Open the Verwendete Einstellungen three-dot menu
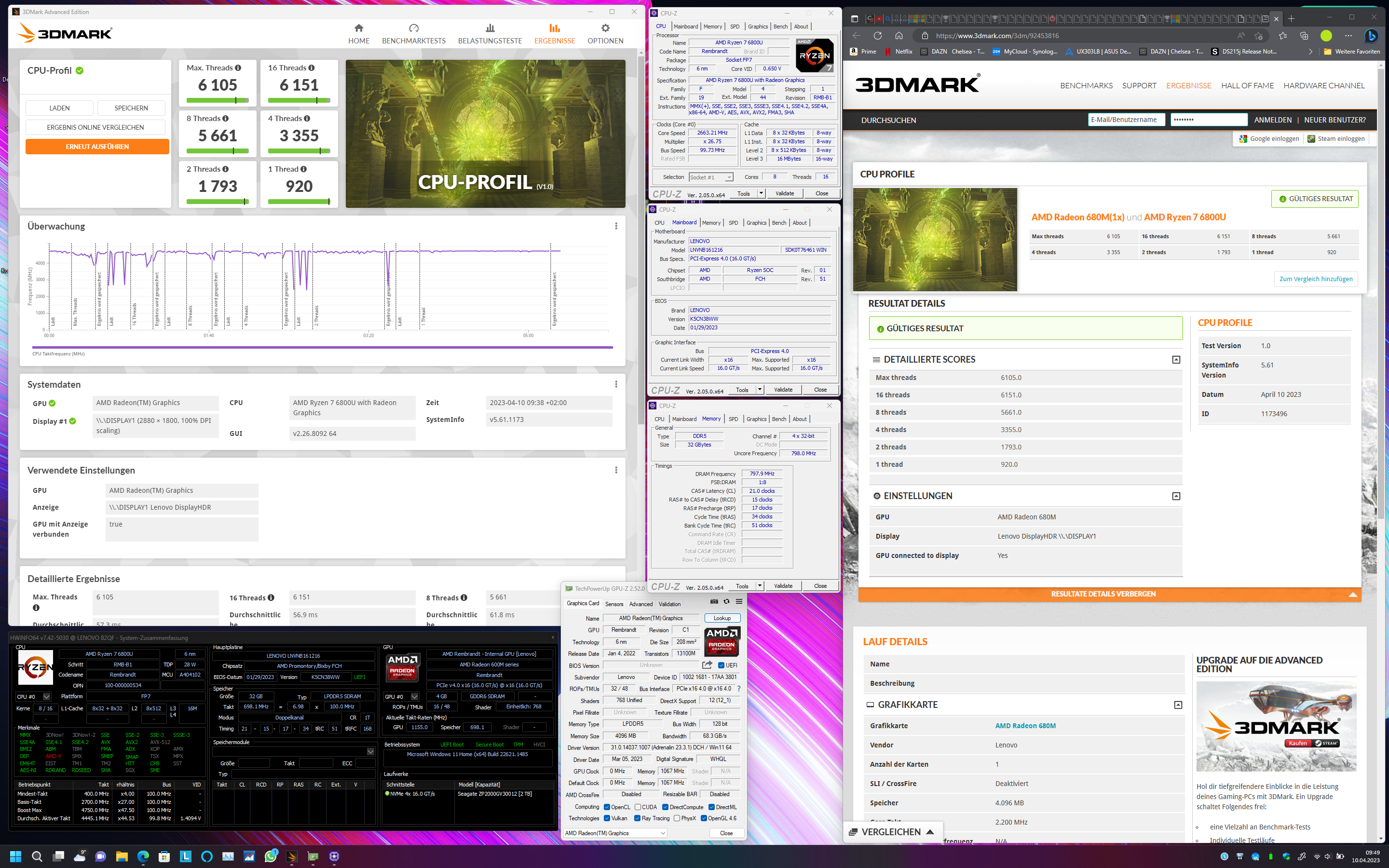 click(x=616, y=470)
